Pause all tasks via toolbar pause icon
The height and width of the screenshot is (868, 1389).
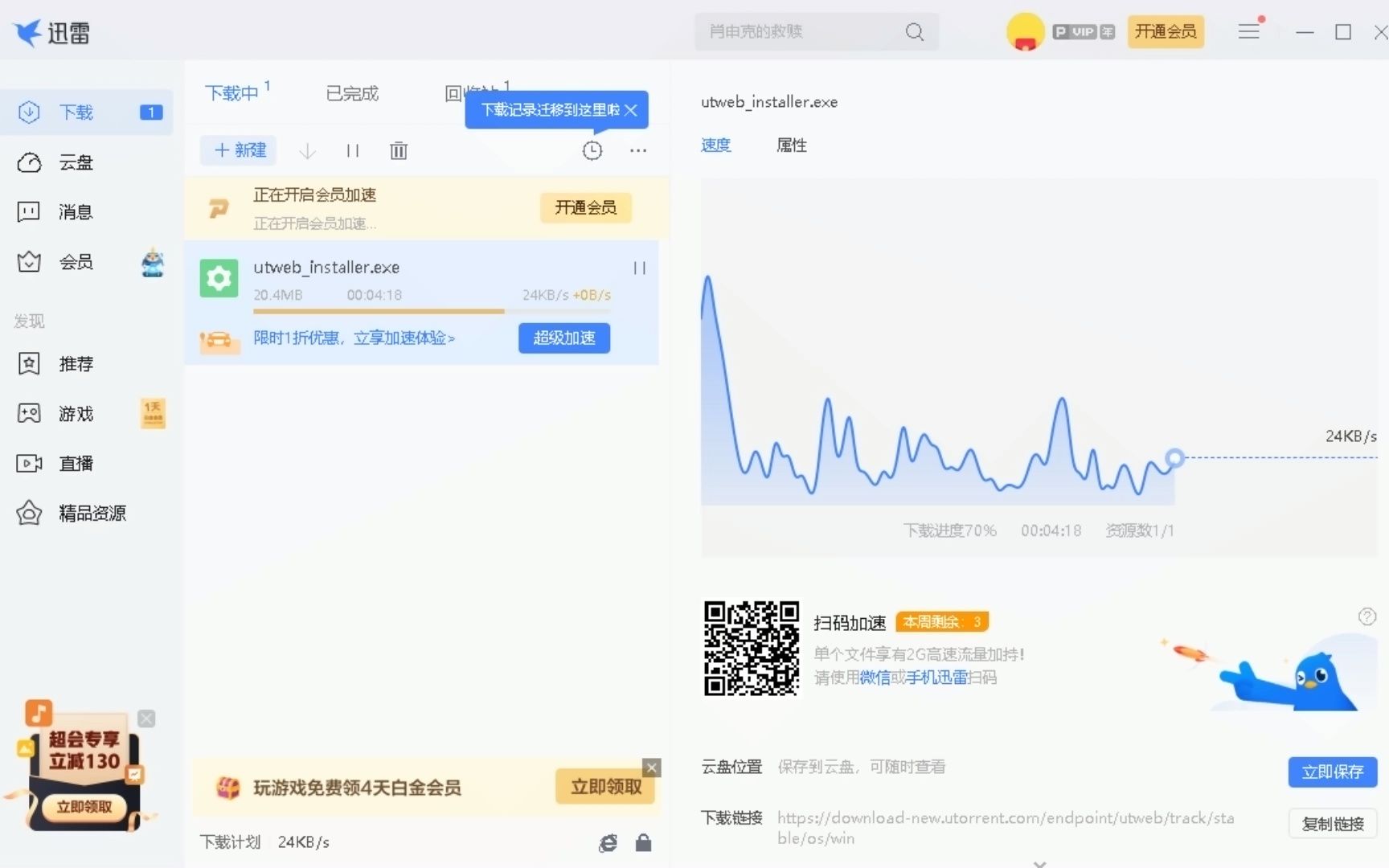pyautogui.click(x=352, y=150)
